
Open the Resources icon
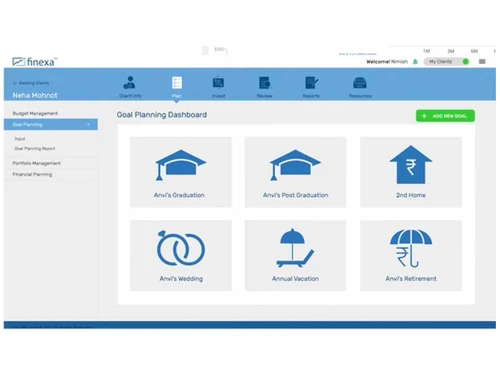(360, 83)
